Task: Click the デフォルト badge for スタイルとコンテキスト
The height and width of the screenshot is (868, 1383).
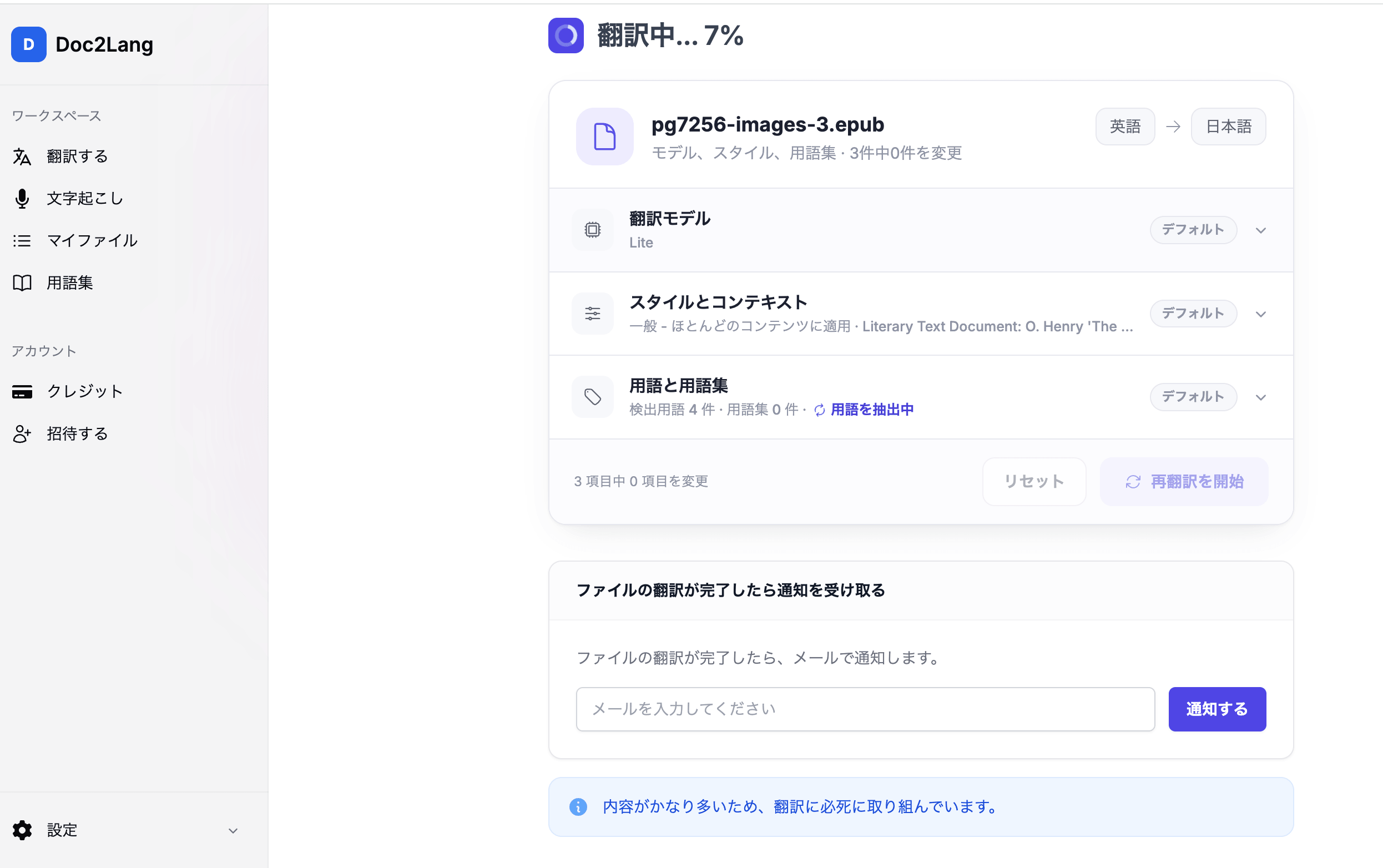Action: (x=1193, y=314)
